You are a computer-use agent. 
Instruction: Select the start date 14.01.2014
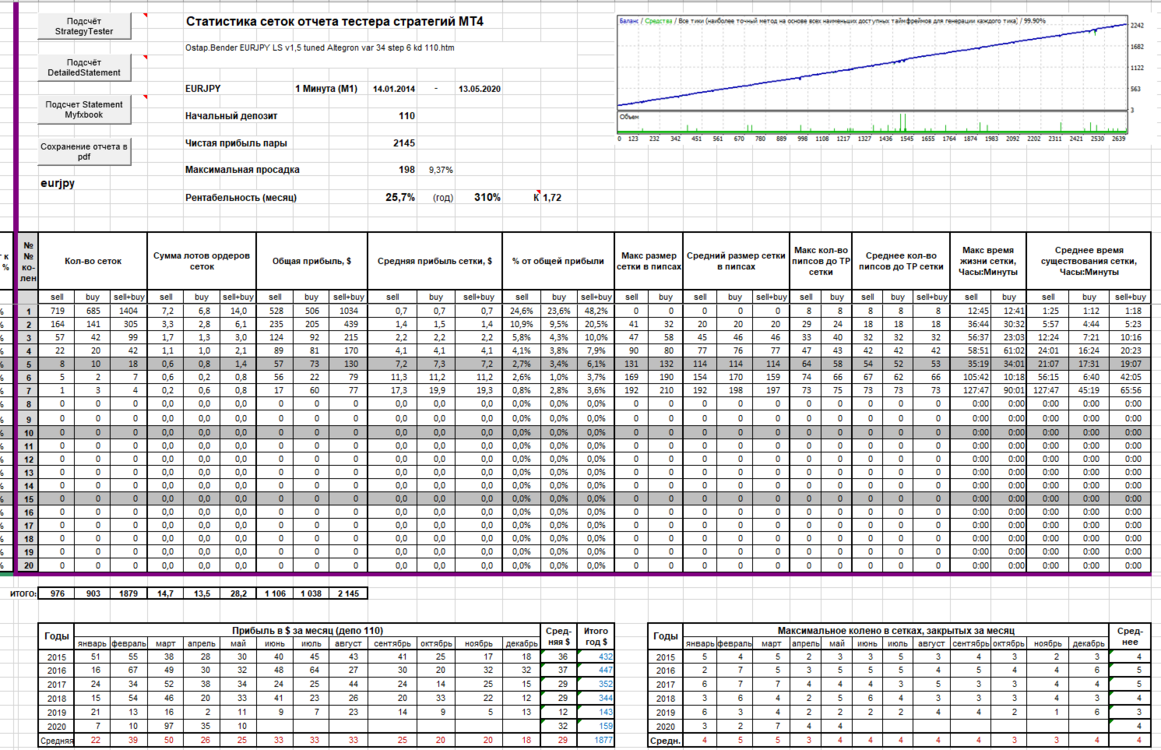tap(394, 89)
